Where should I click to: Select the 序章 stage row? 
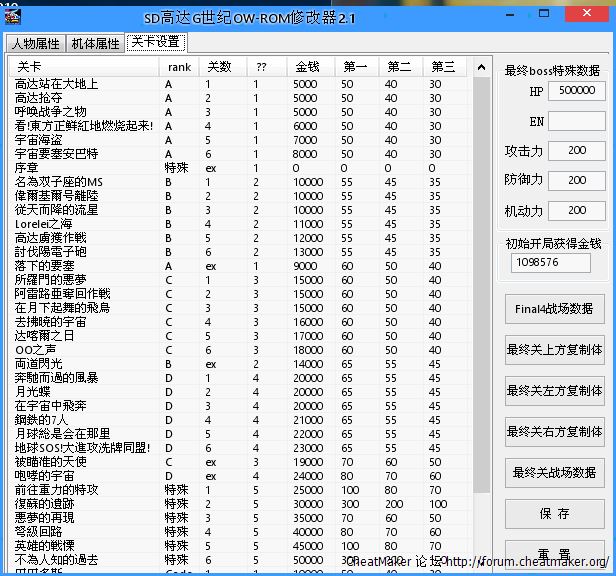tap(27, 168)
